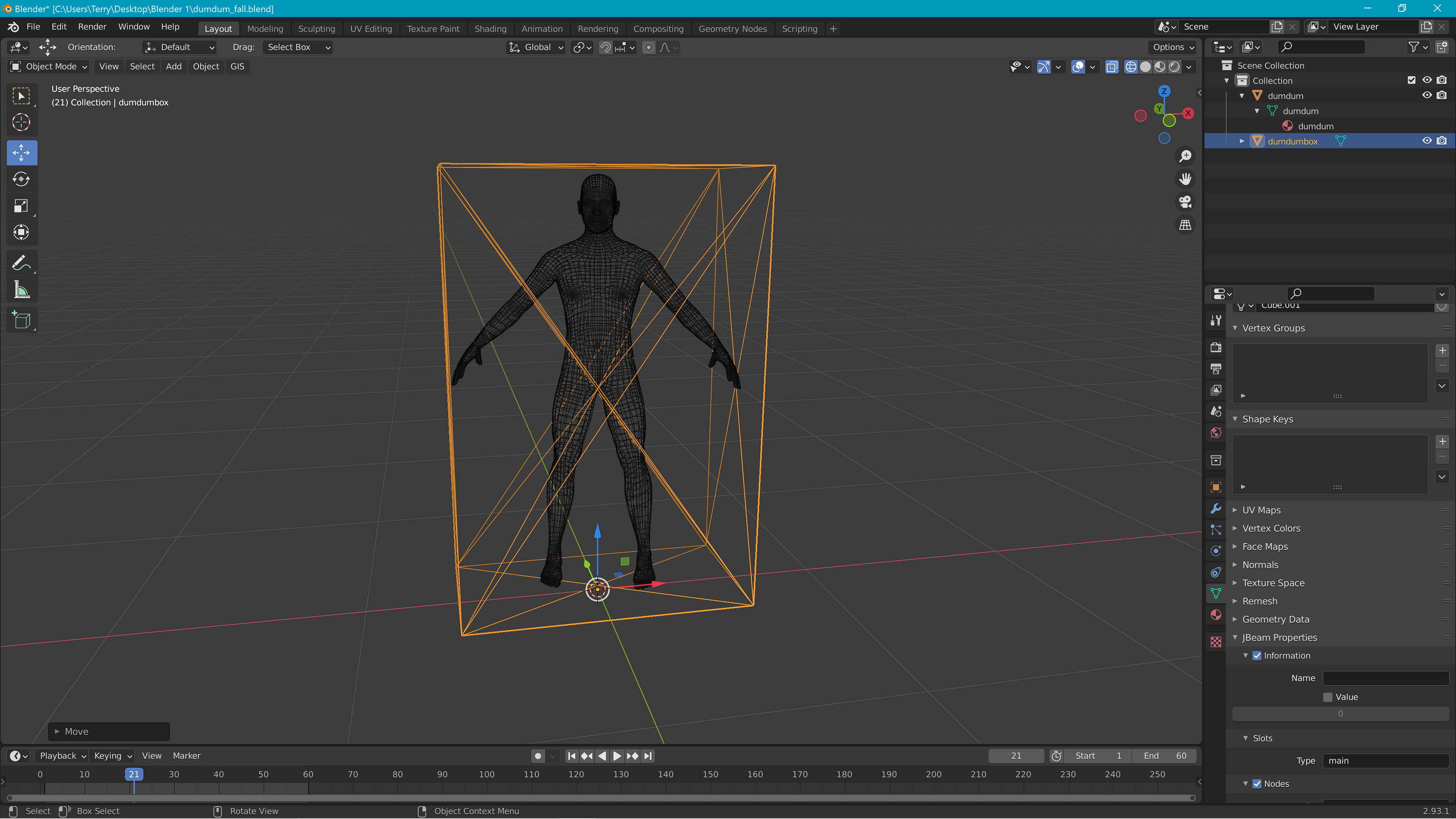Open the Global transform orientation dropdown

point(535,47)
